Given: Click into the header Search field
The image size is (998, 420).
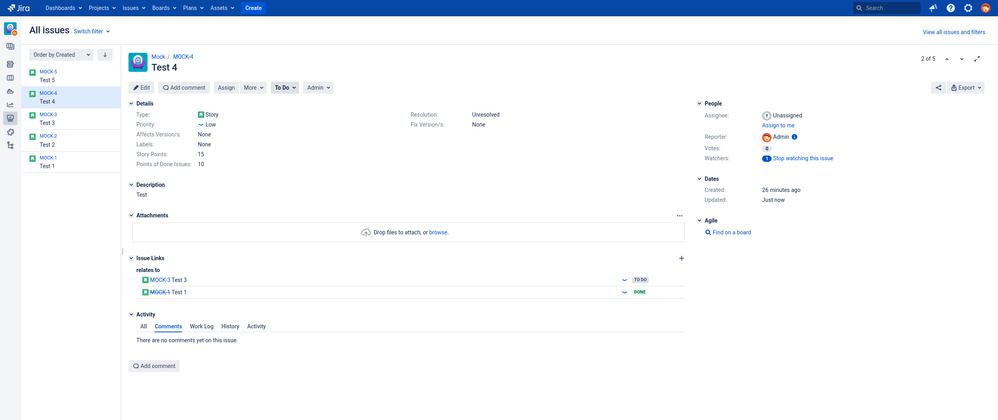Looking at the screenshot, I should pos(887,8).
